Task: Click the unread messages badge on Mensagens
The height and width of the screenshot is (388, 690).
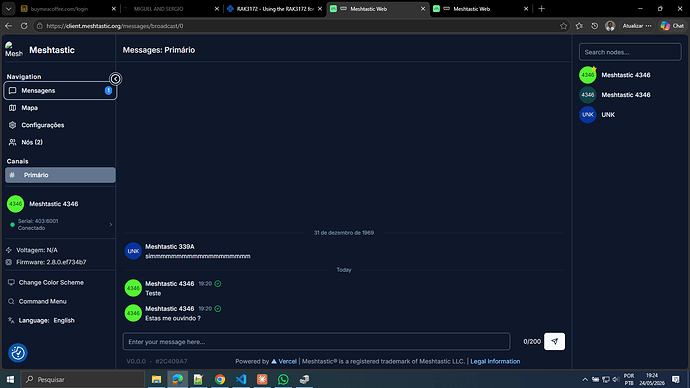Action: [x=108, y=91]
